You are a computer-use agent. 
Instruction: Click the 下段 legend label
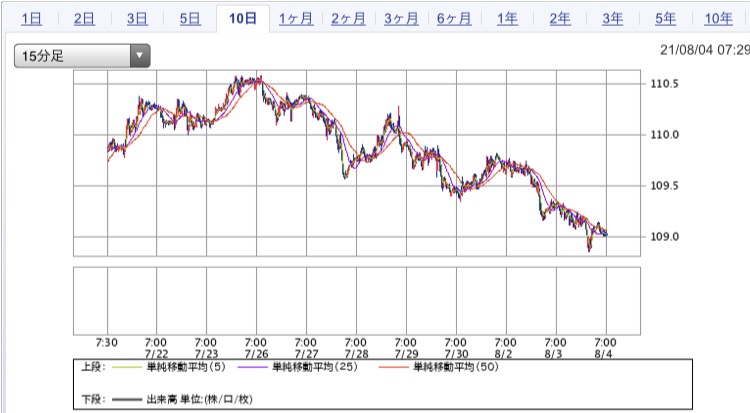coord(92,399)
